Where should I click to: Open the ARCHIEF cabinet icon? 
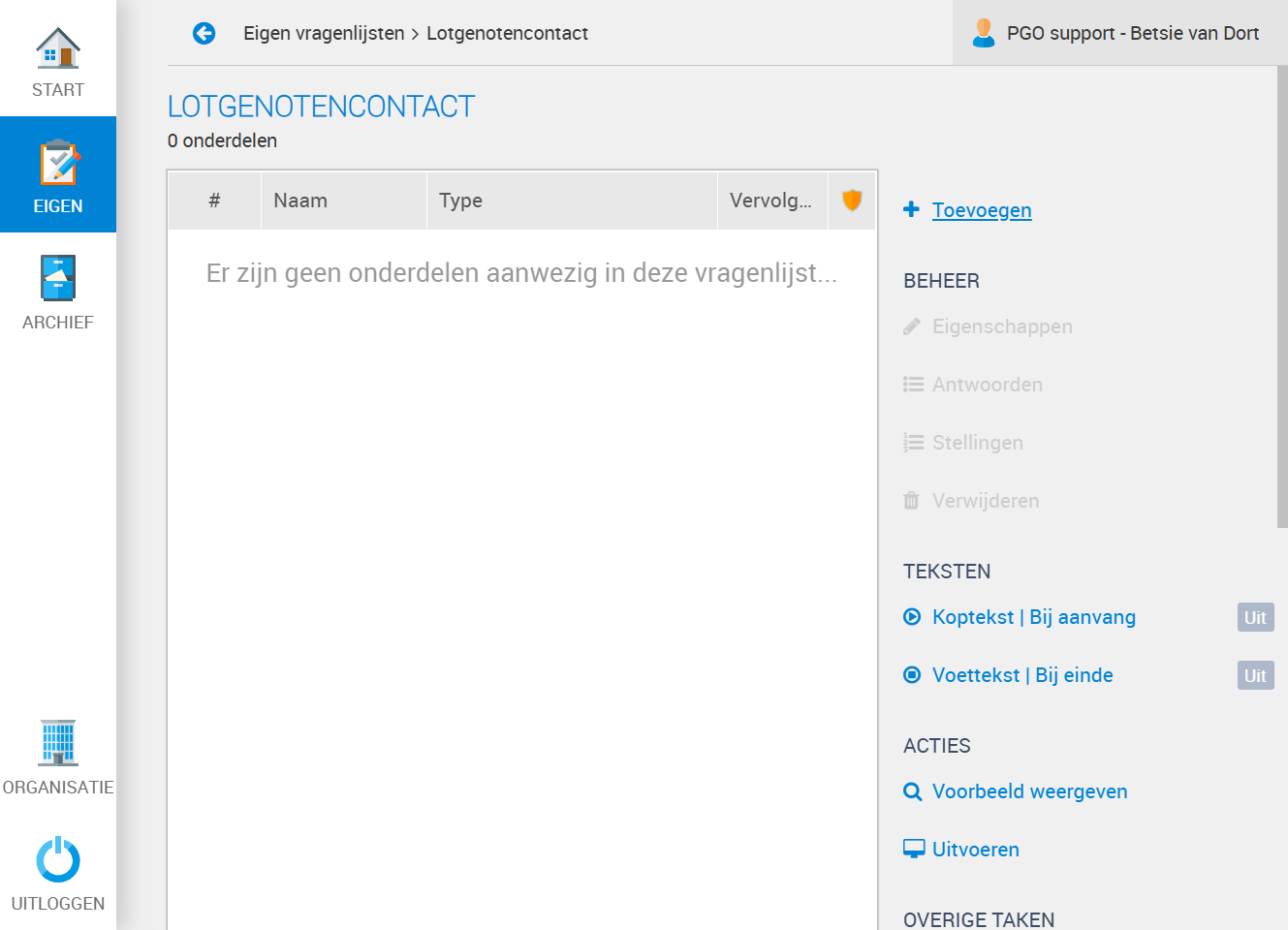point(58,278)
